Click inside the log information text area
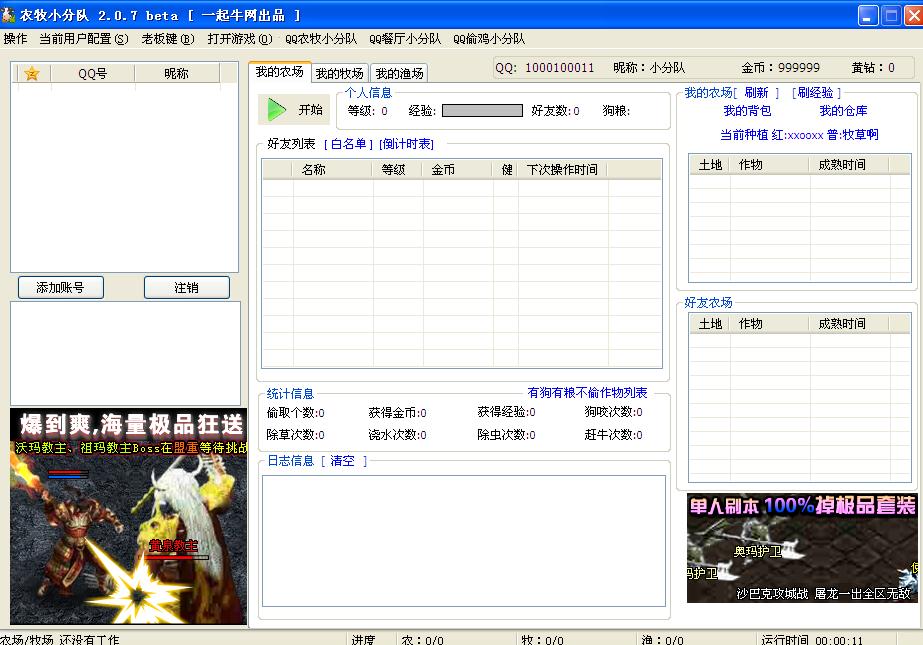 (464, 541)
